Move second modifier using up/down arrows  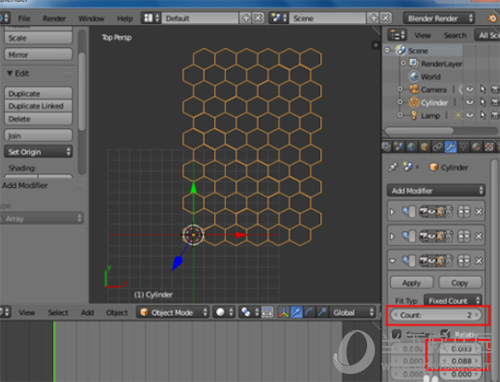[x=464, y=236]
